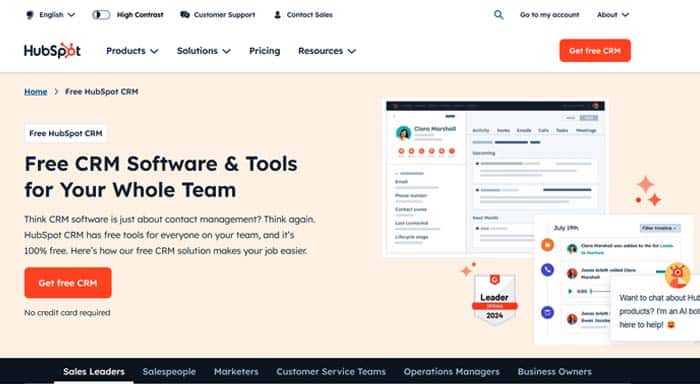Click the Customer Support chat icon
This screenshot has height=384, width=700.
pos(185,15)
